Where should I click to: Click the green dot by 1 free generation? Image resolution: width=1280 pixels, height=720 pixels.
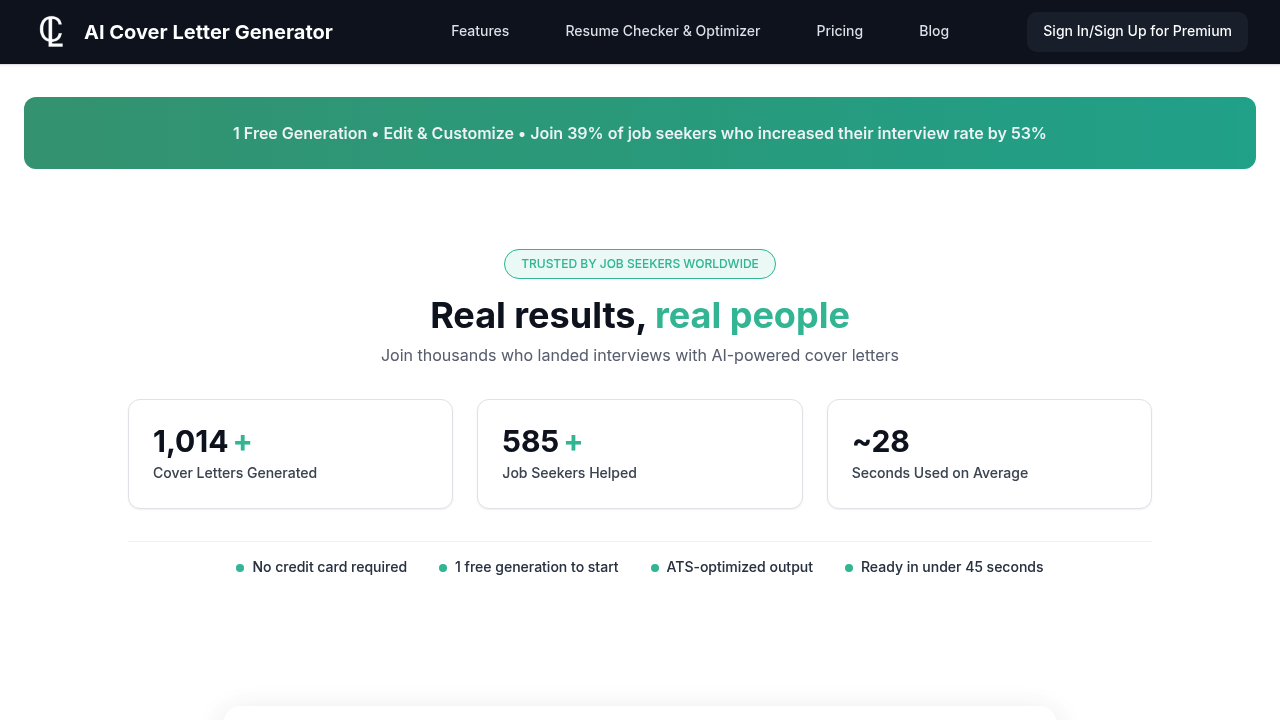tap(443, 567)
